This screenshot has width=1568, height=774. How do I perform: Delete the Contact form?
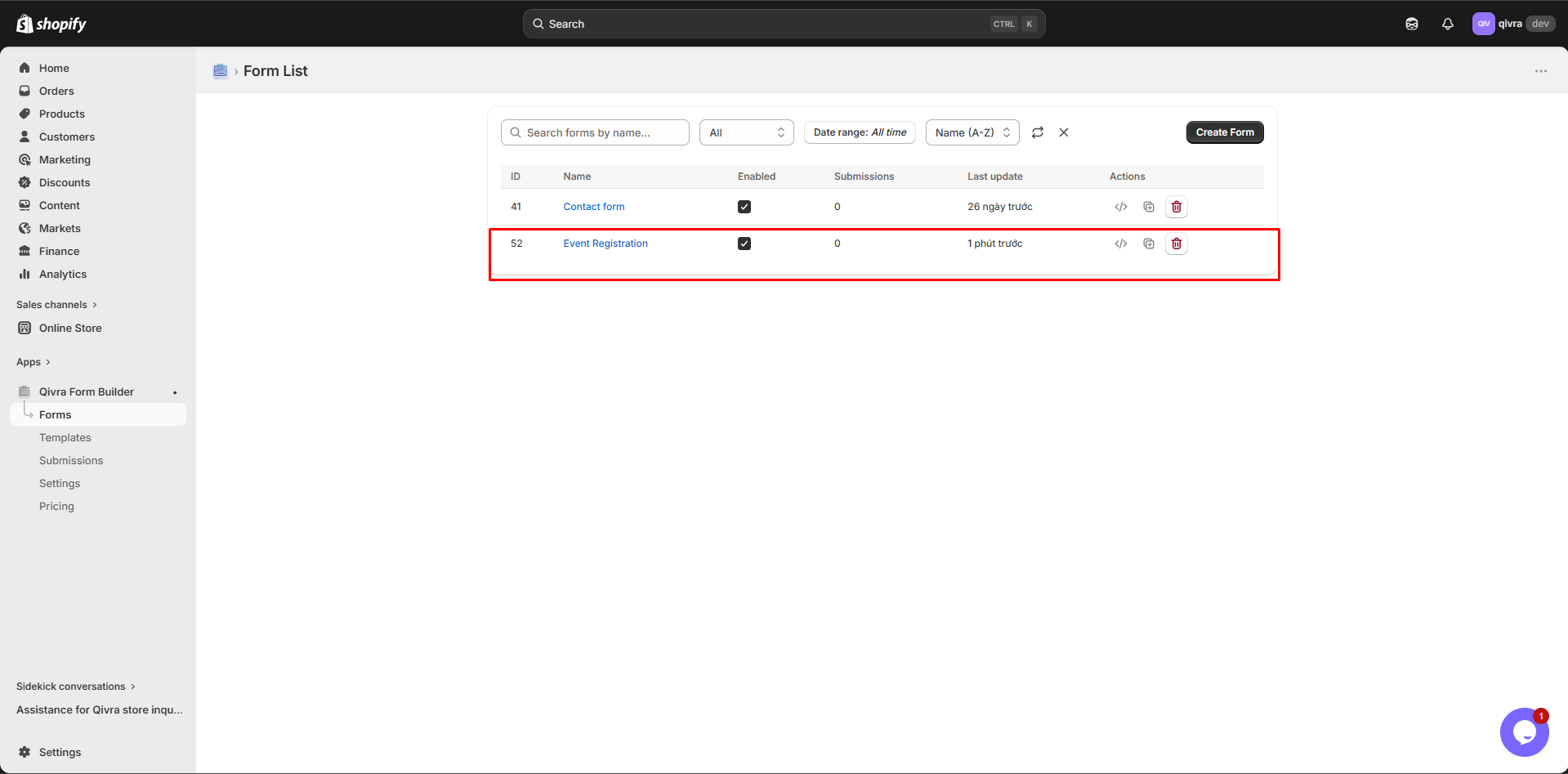coord(1177,207)
